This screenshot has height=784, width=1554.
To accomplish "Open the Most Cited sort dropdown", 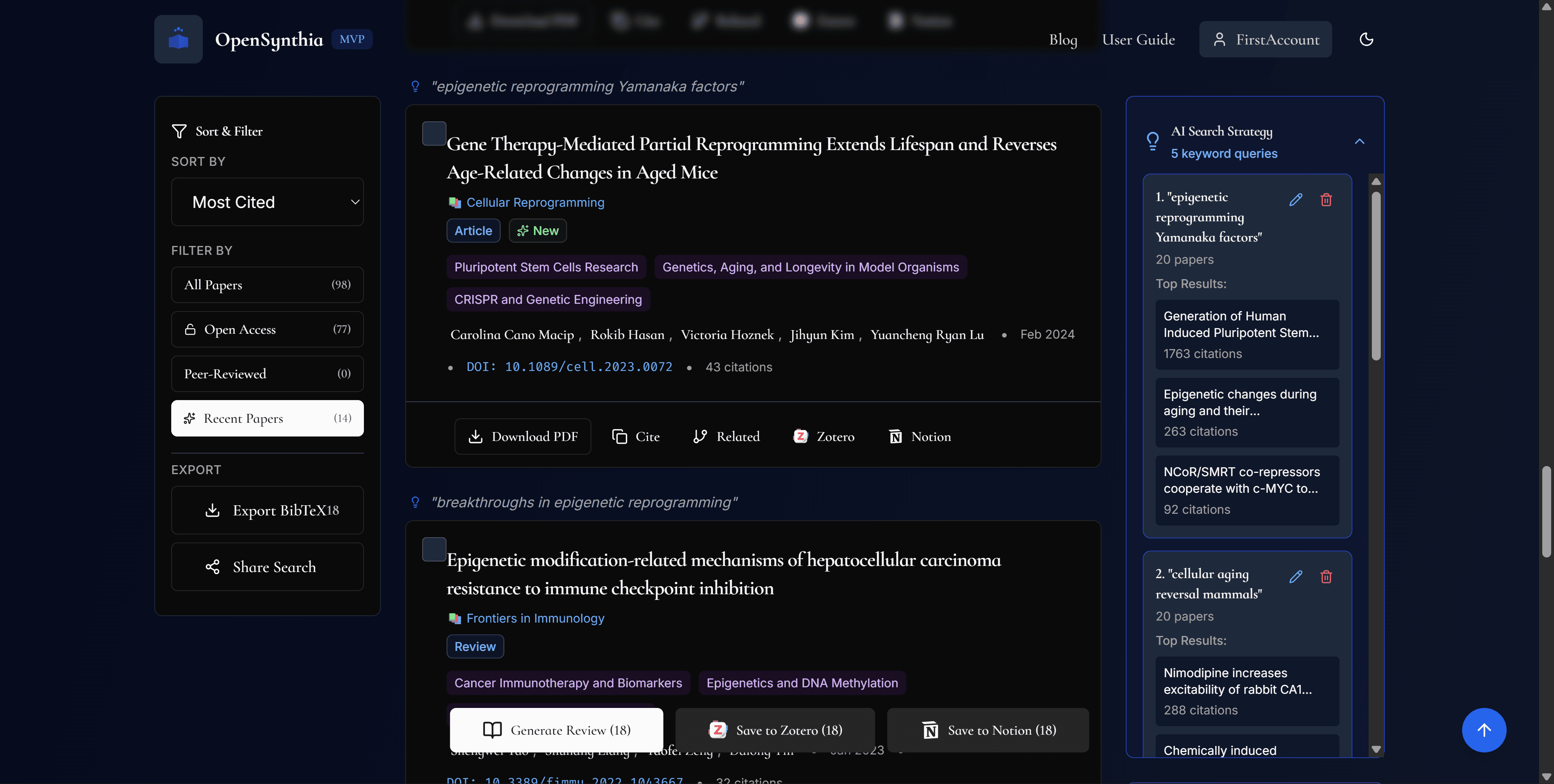I will (267, 202).
